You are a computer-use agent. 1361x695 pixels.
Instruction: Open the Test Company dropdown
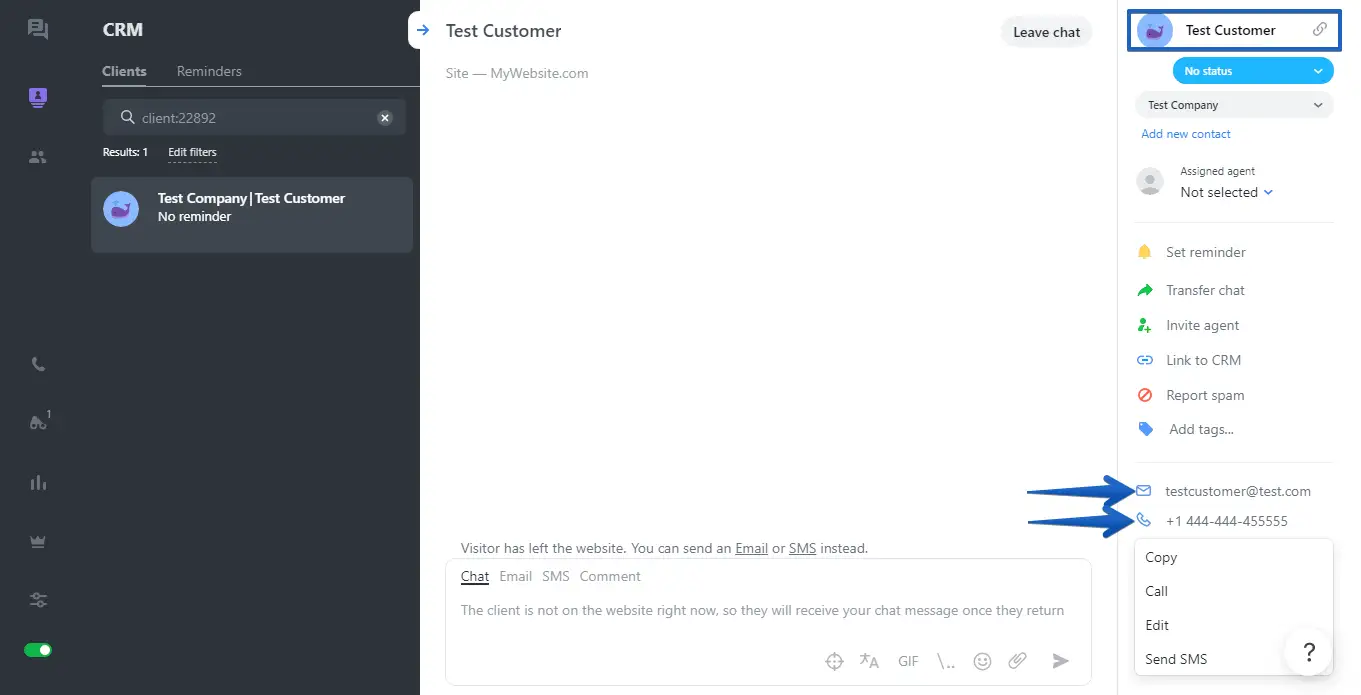tap(1234, 105)
